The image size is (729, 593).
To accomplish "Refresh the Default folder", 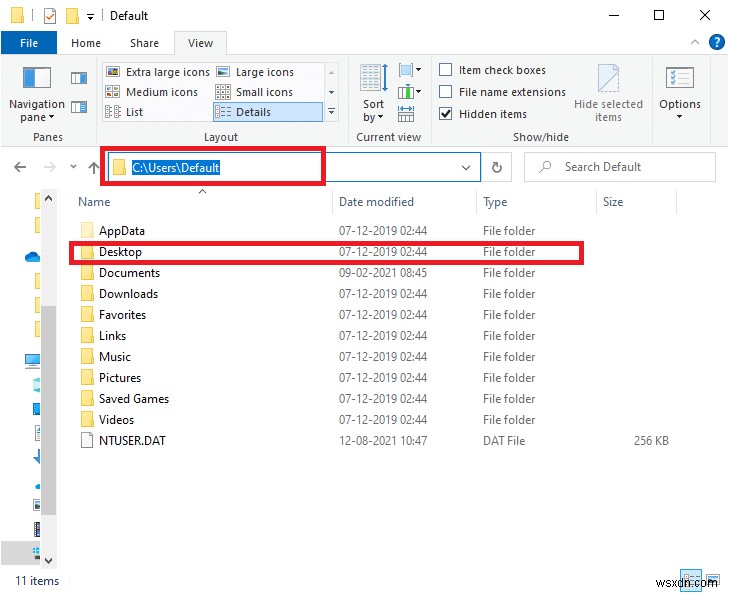I will pos(497,167).
